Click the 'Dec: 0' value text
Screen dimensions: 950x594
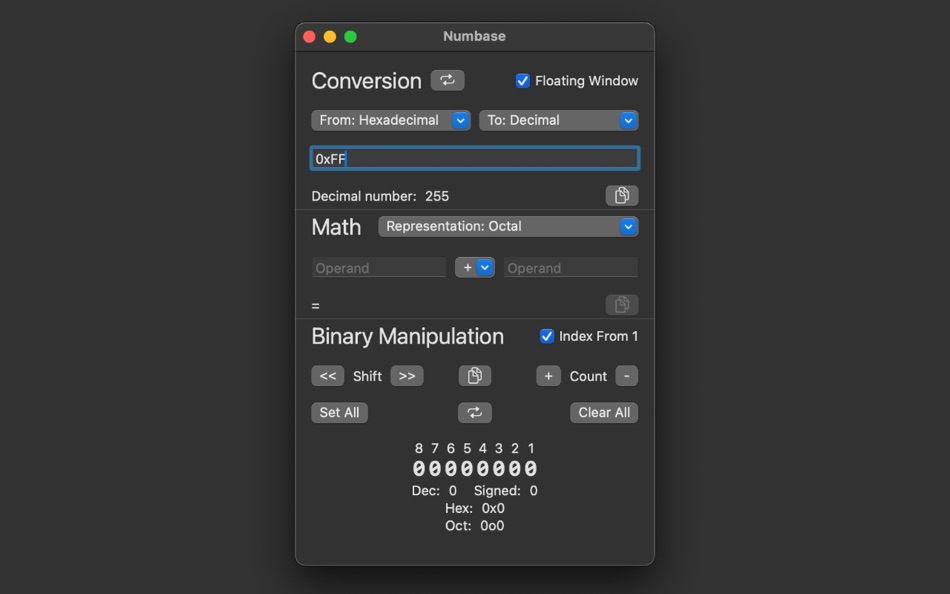coord(434,490)
